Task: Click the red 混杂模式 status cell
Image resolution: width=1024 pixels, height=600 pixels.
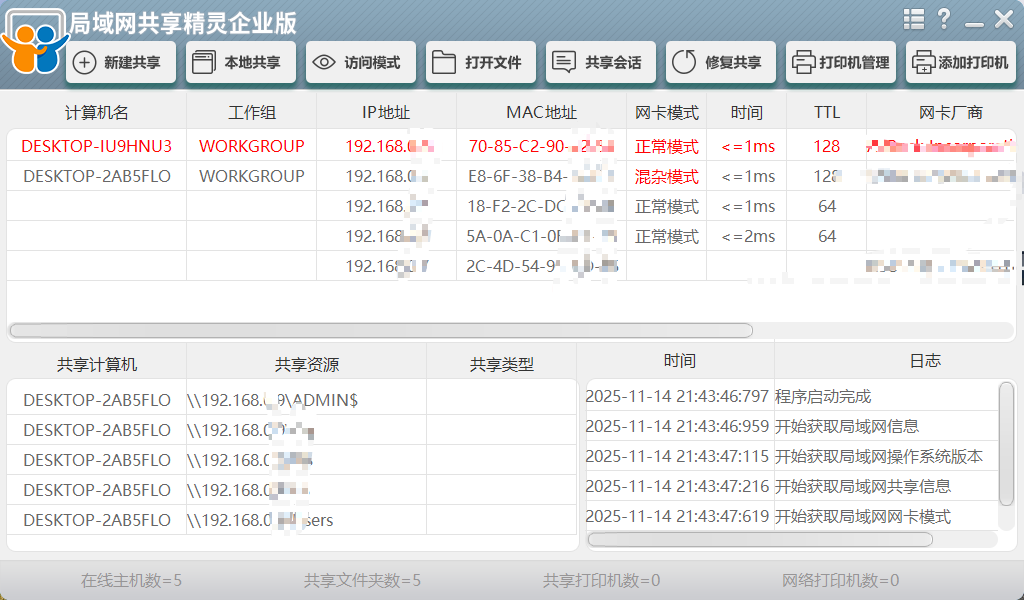Action: point(665,176)
